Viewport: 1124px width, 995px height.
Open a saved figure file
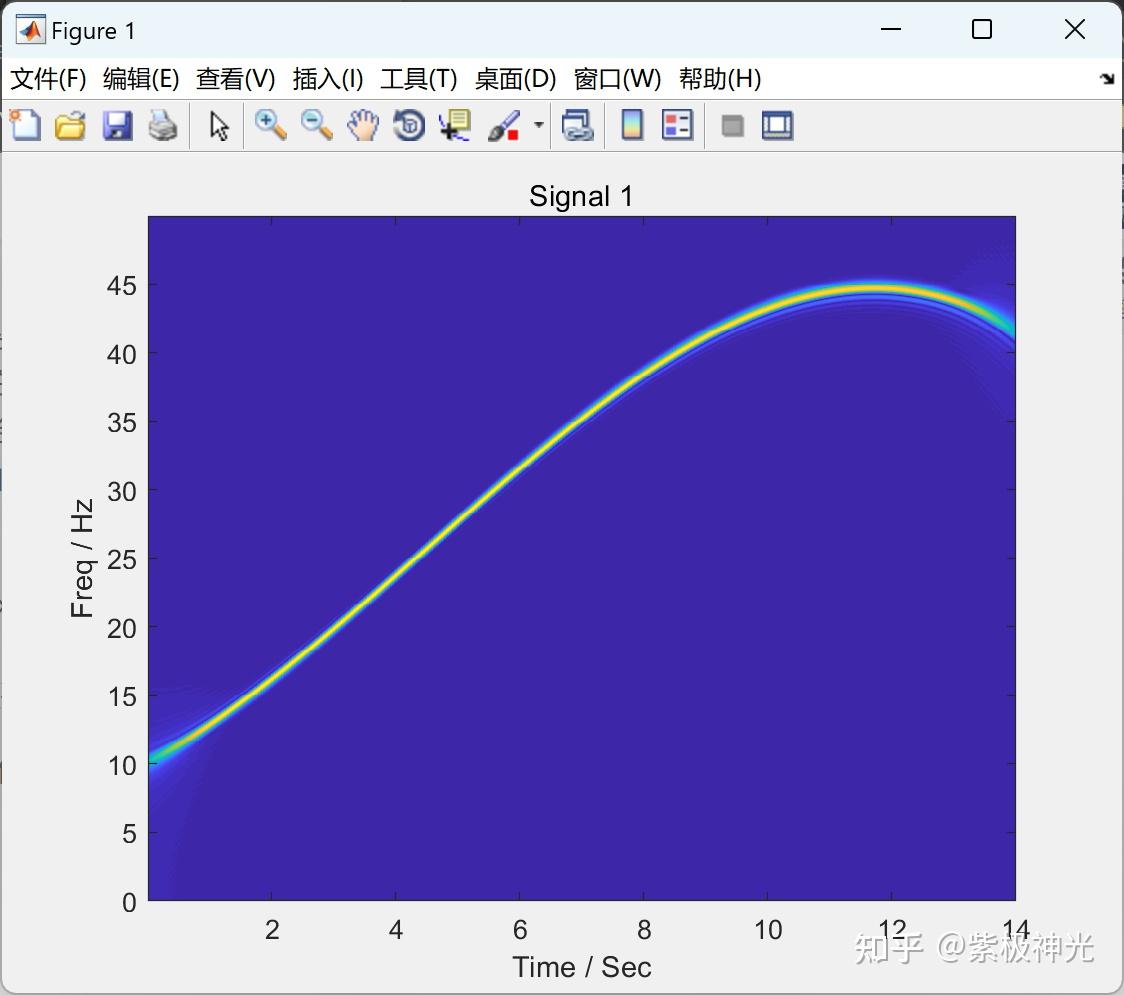(70, 125)
